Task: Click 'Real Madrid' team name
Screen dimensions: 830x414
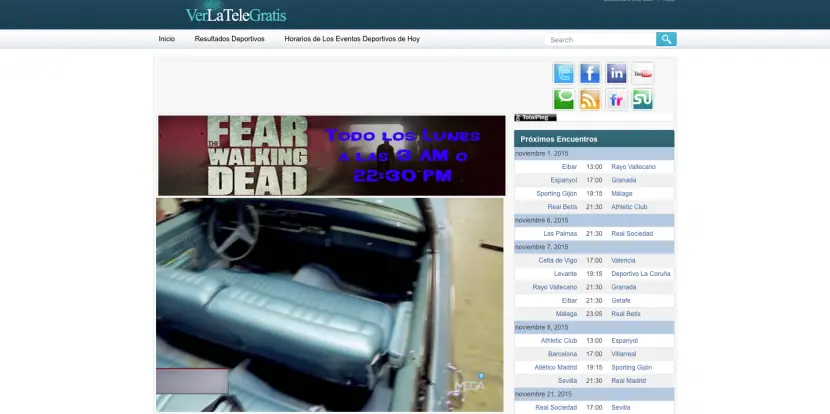Action: click(628, 381)
